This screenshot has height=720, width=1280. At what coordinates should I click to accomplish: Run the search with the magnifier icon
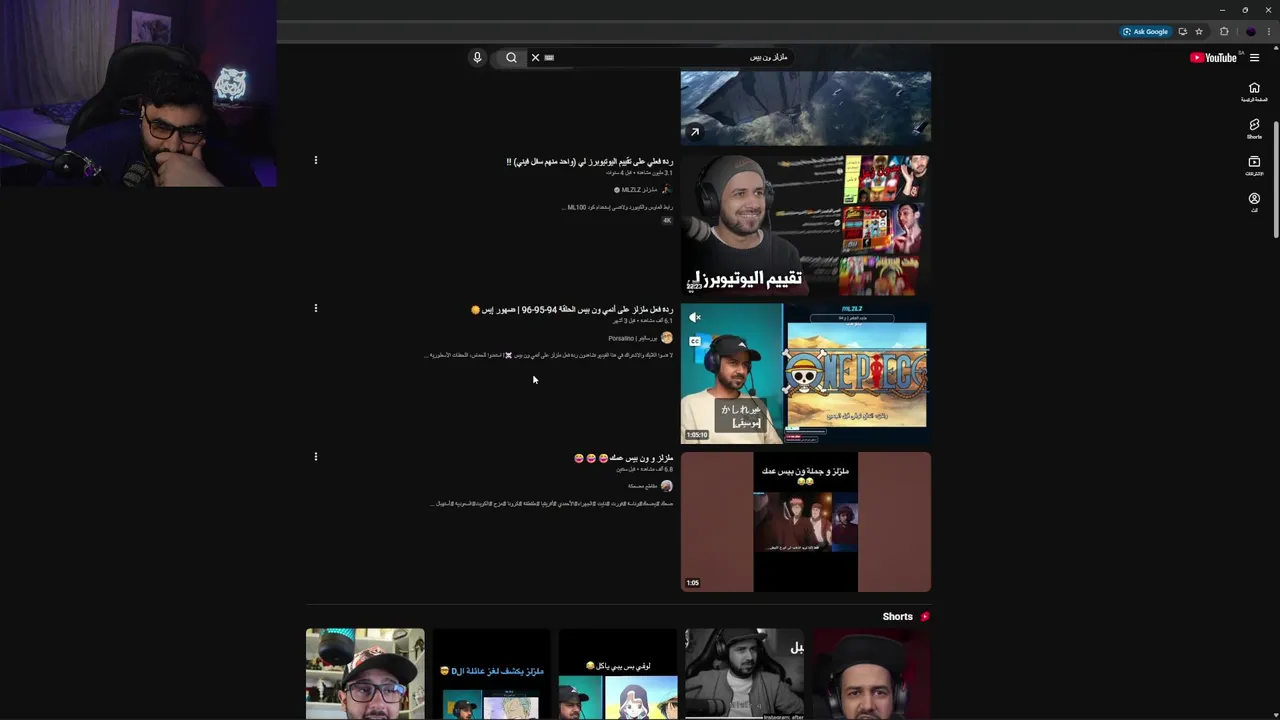tap(511, 57)
